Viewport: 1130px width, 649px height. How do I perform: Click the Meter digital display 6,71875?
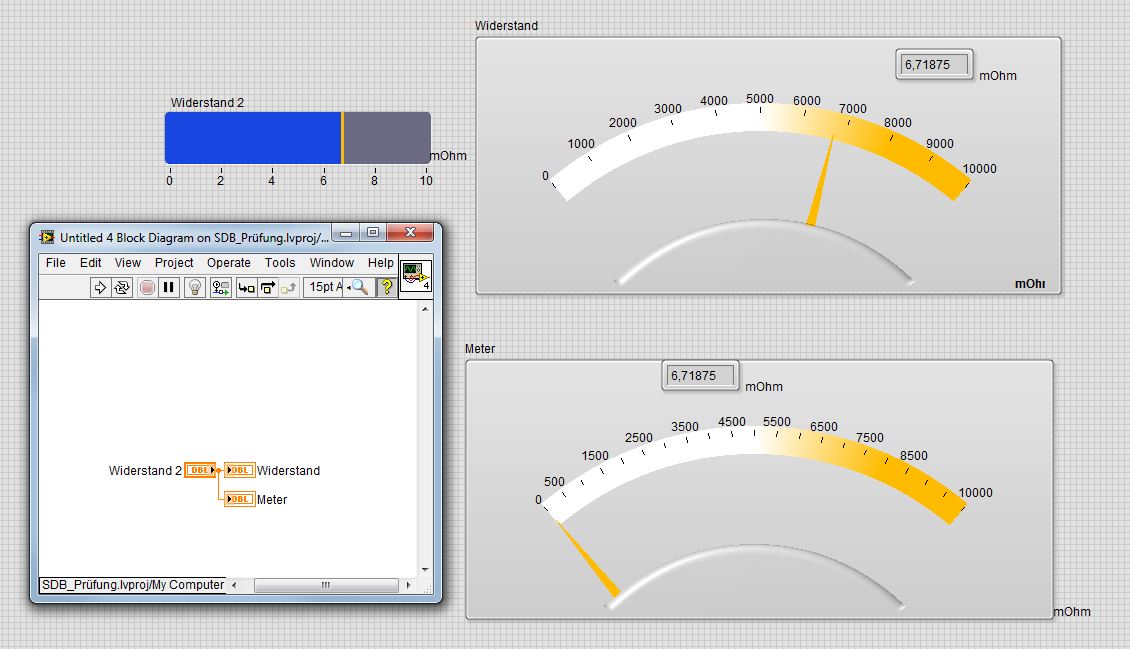point(700,376)
